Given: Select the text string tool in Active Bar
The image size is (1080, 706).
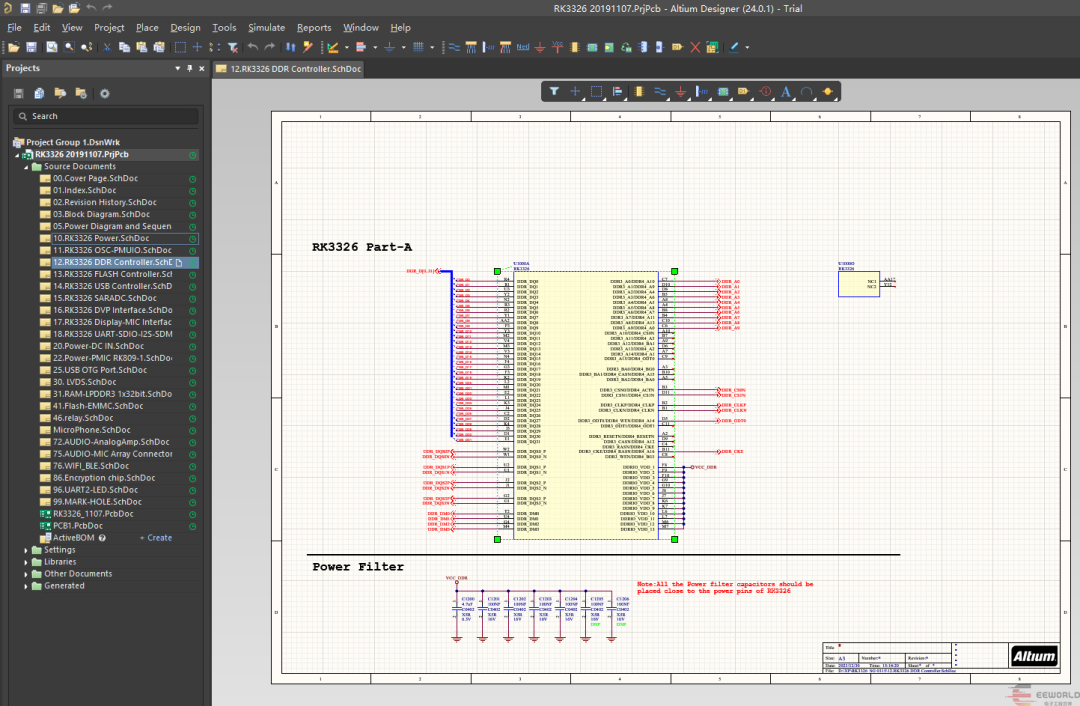Looking at the screenshot, I should pyautogui.click(x=786, y=91).
